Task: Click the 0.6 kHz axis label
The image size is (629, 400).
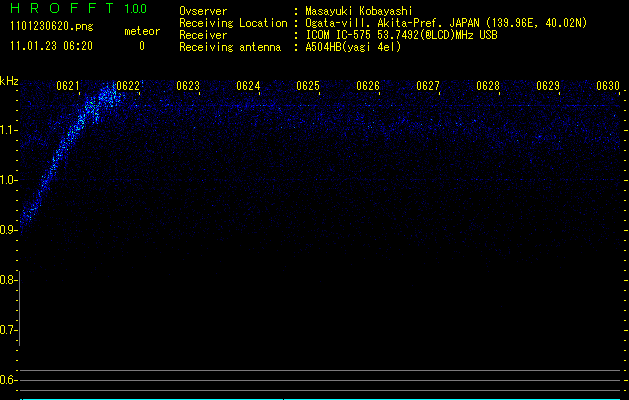Action: pos(8,380)
